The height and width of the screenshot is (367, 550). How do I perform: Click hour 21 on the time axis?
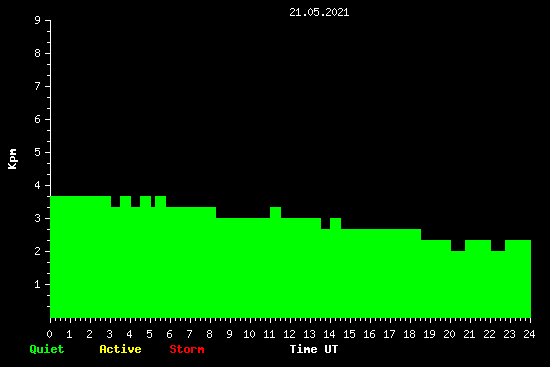(469, 334)
